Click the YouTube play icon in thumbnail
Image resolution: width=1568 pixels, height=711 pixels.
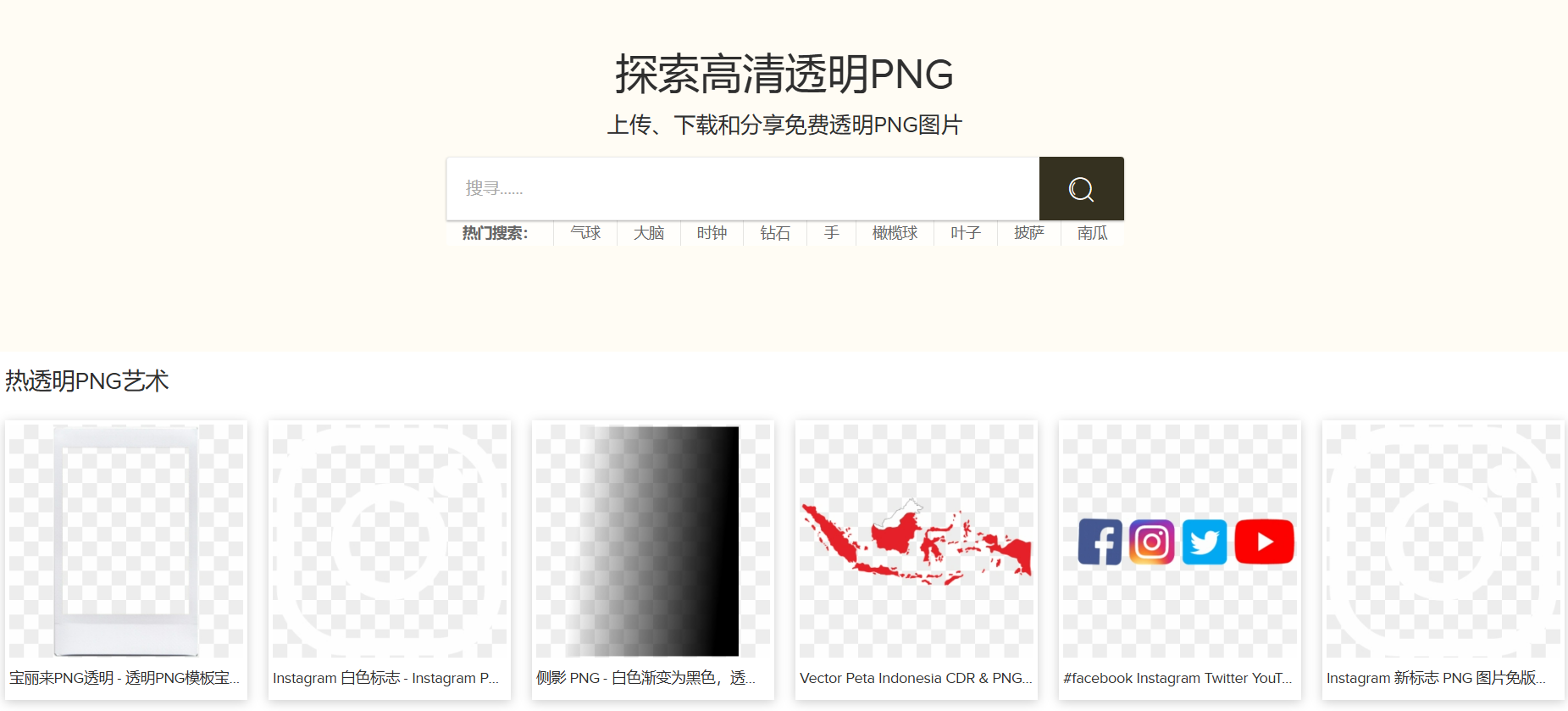[1265, 542]
